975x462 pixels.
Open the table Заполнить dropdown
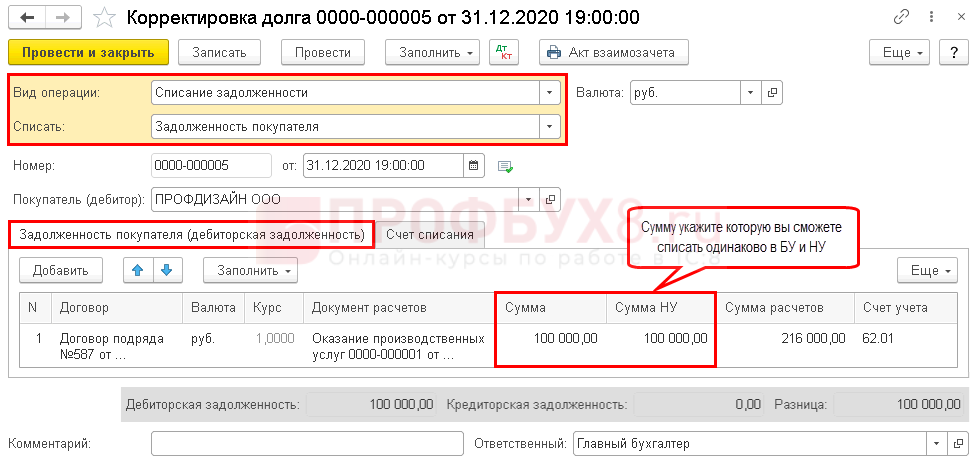click(x=251, y=270)
